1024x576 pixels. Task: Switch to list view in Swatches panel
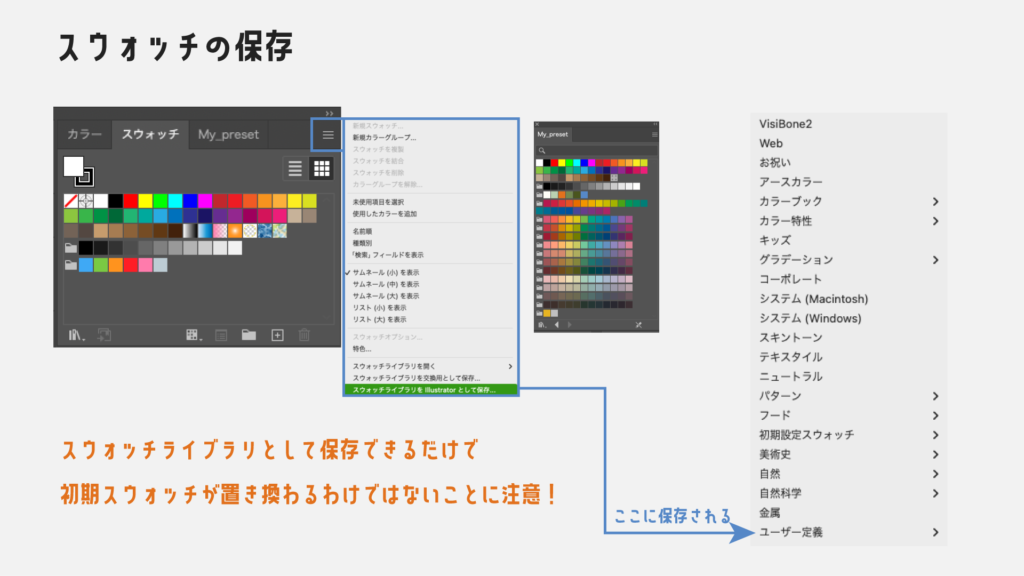[x=295, y=168]
